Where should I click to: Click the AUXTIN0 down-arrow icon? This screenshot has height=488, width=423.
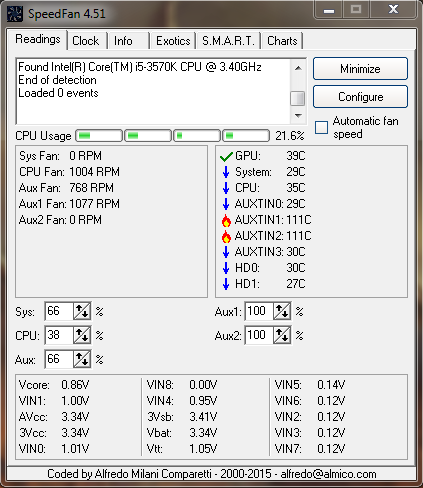point(226,204)
